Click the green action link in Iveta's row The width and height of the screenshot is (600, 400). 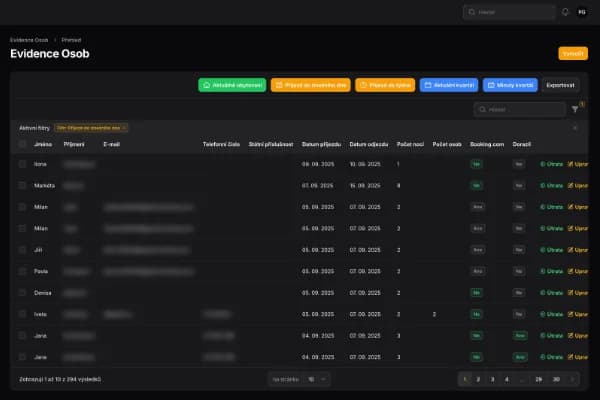click(x=551, y=314)
